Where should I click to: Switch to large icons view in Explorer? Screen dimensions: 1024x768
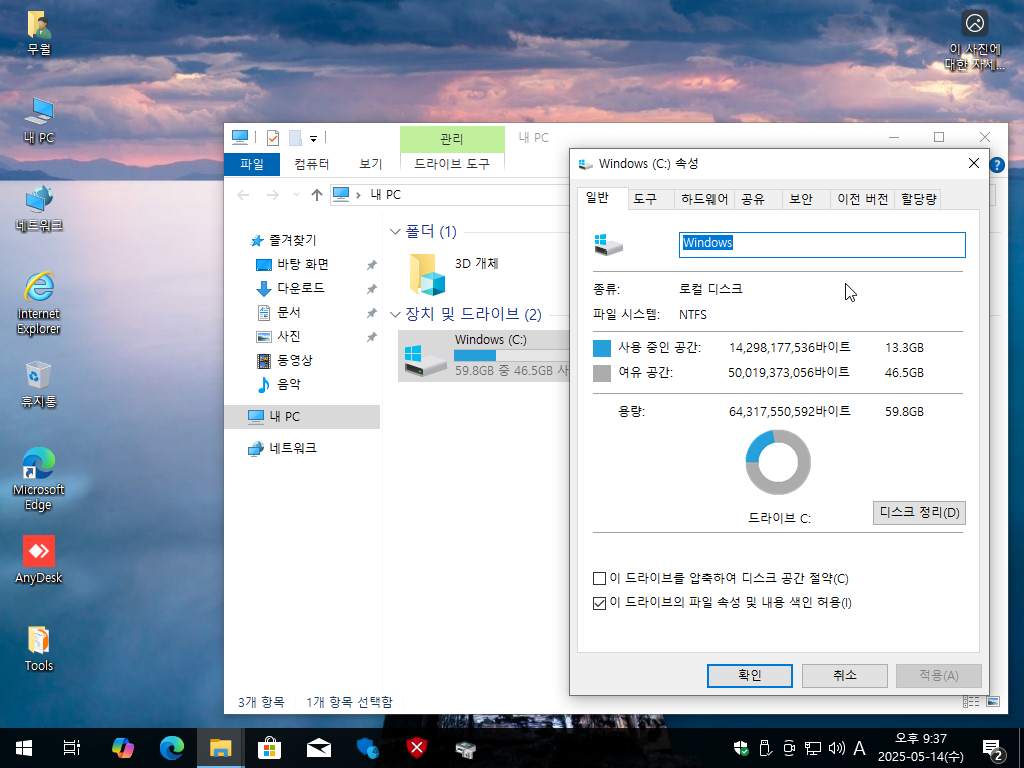[x=993, y=701]
